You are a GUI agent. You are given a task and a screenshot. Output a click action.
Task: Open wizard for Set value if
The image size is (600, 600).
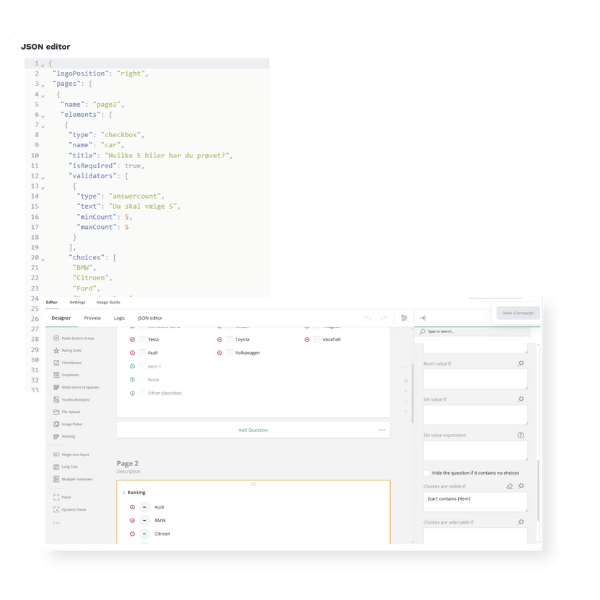click(521, 399)
